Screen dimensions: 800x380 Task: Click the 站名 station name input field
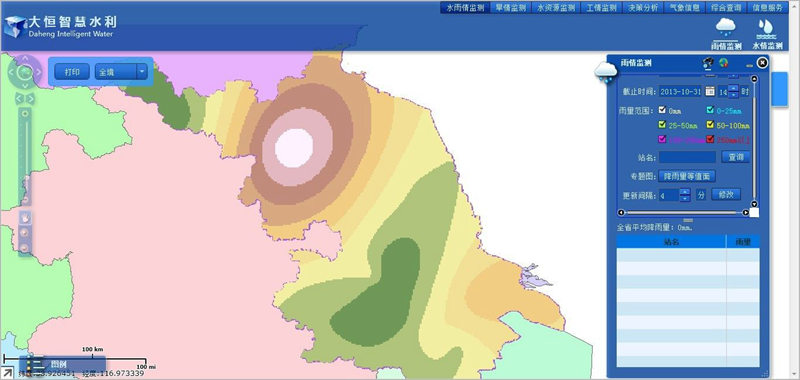tap(687, 157)
